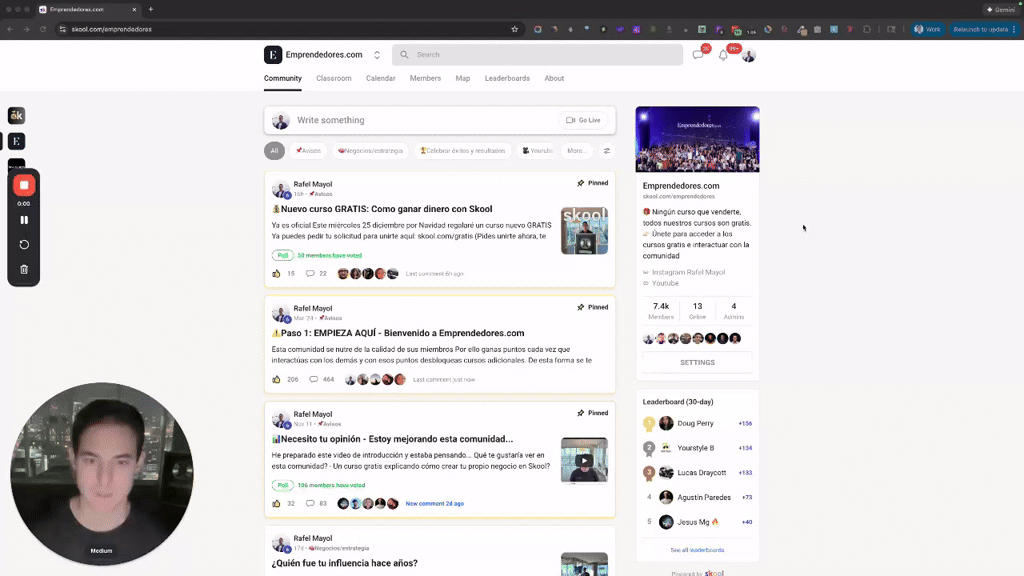Expand the More categories dropdown

(x=577, y=151)
